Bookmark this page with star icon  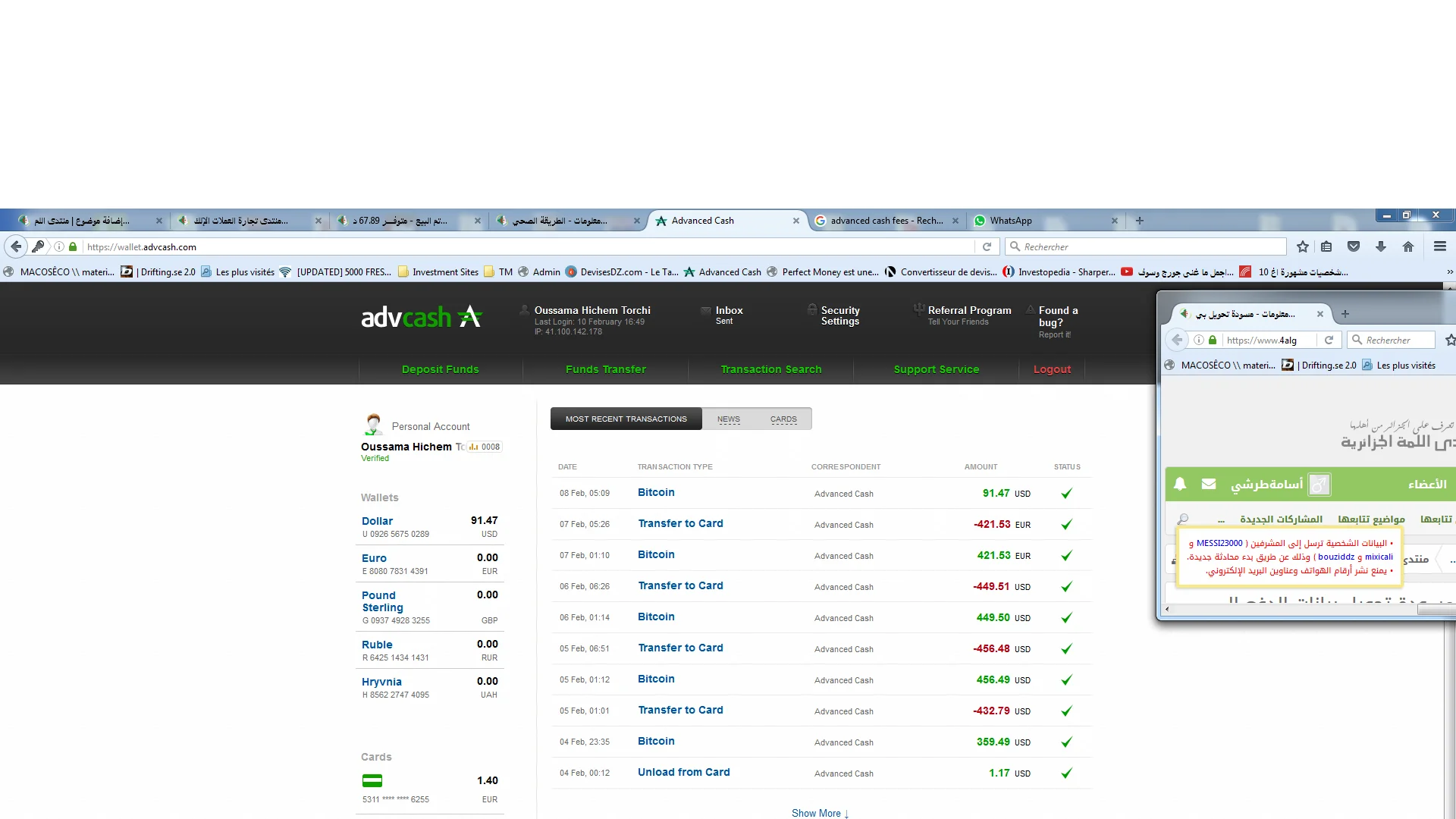point(1303,246)
